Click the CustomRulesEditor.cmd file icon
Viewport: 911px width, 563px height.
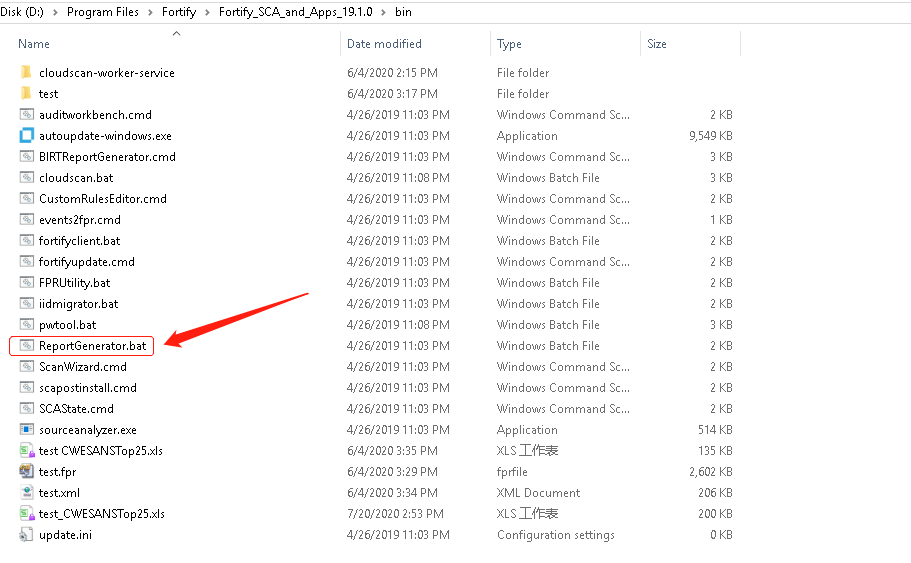pos(27,198)
